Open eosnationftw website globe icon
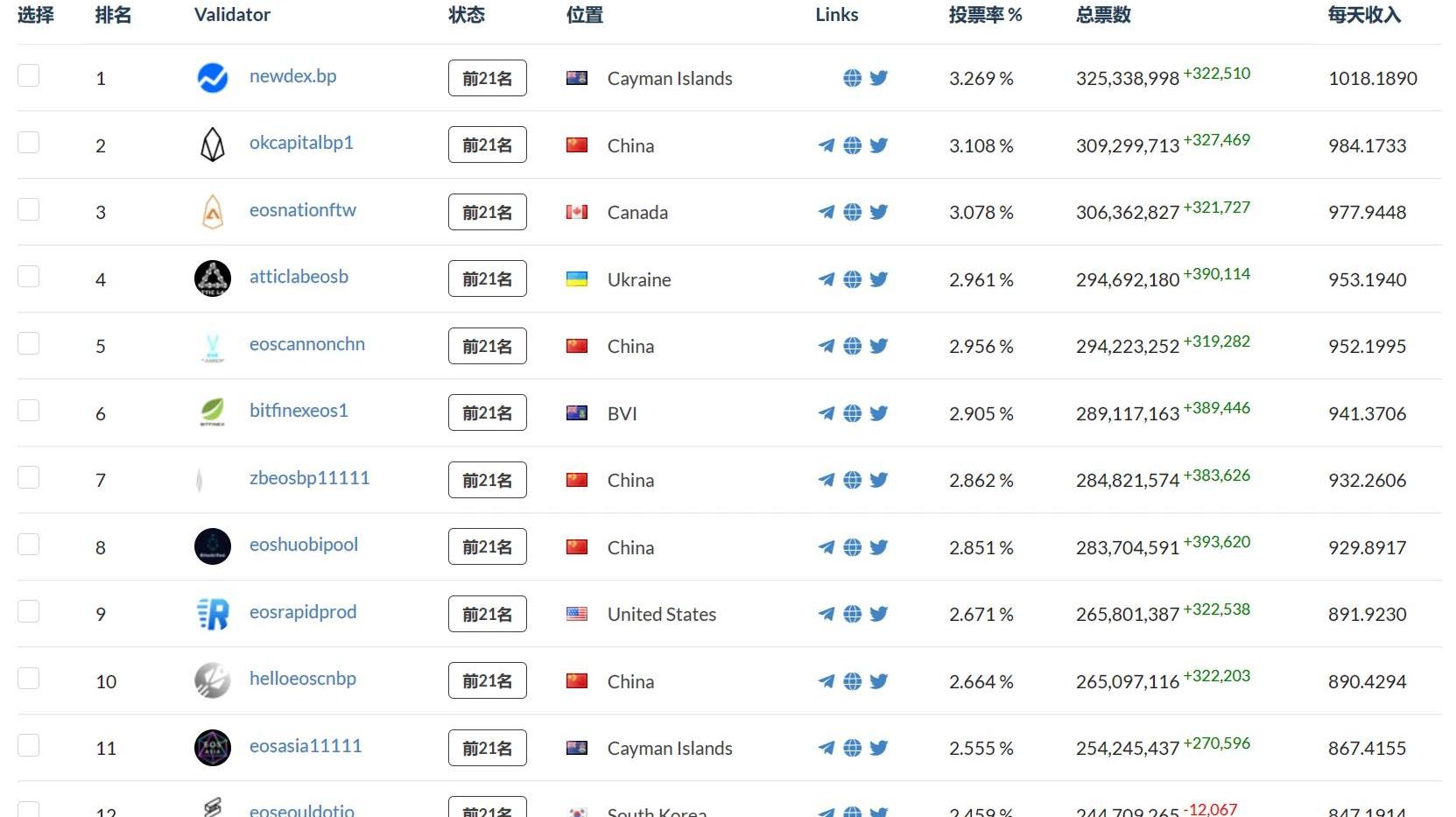The width and height of the screenshot is (1456, 817). [x=852, y=212]
